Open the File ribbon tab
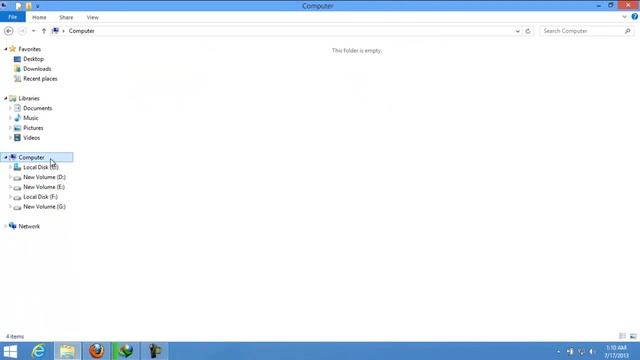The image size is (640, 360). point(13,17)
